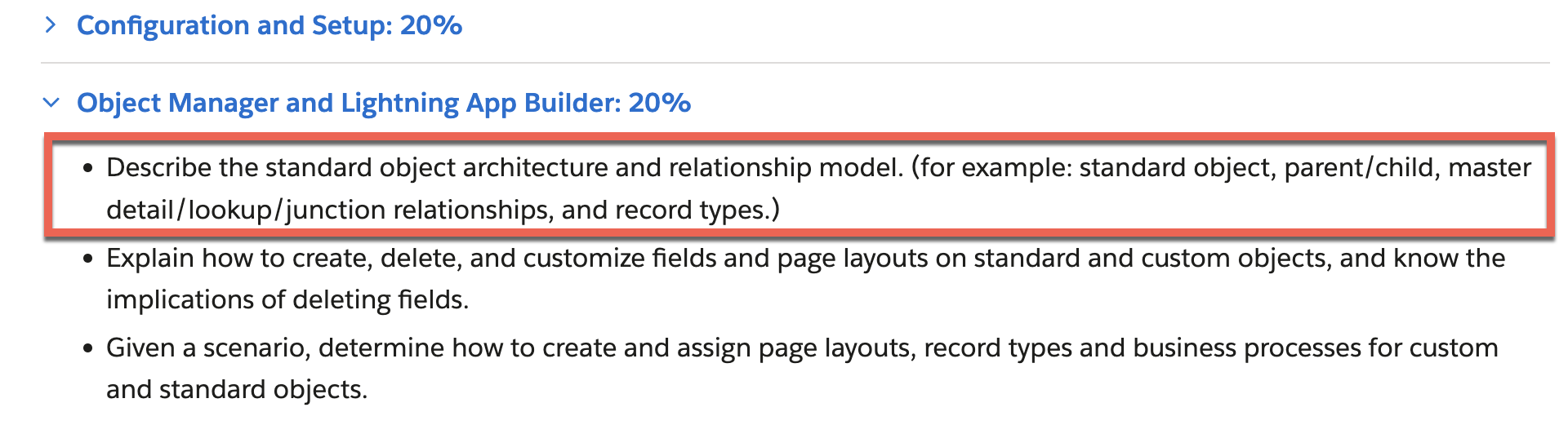Click the bullet dot before 'Given a scenario'

(x=88, y=349)
